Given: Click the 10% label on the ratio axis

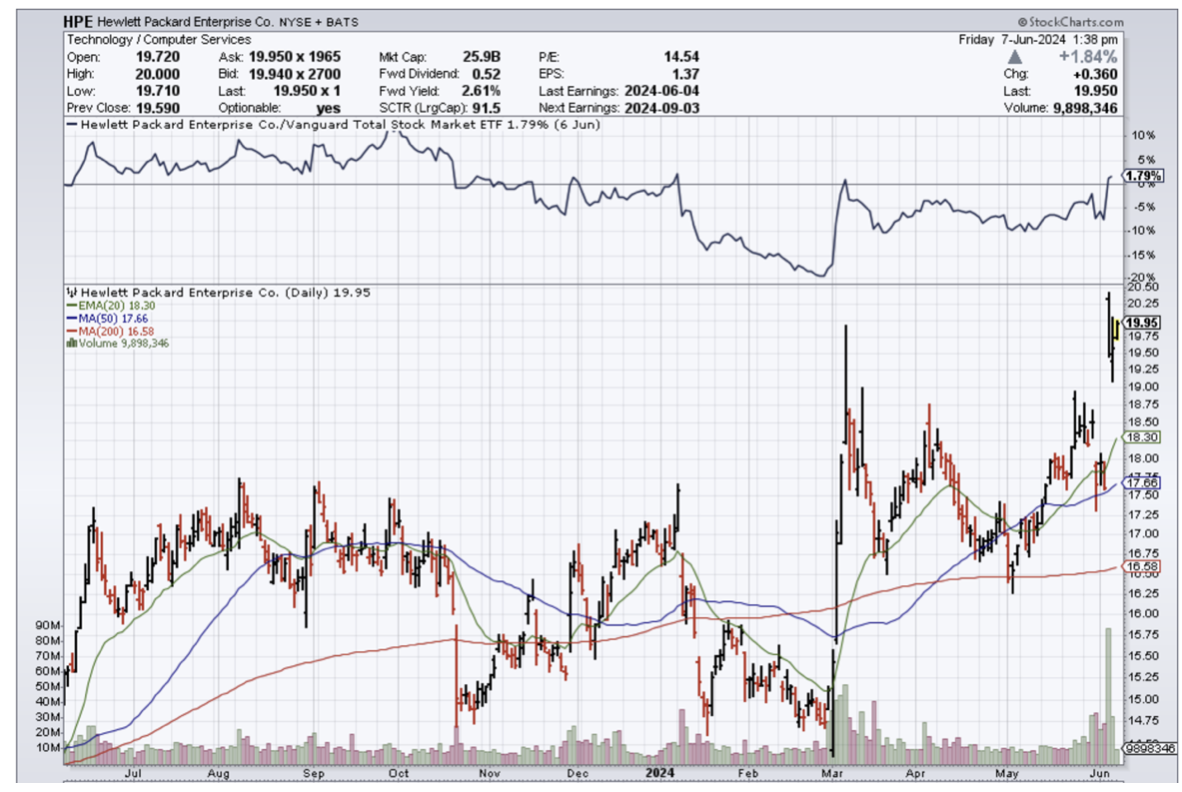Looking at the screenshot, I should click(x=1143, y=136).
